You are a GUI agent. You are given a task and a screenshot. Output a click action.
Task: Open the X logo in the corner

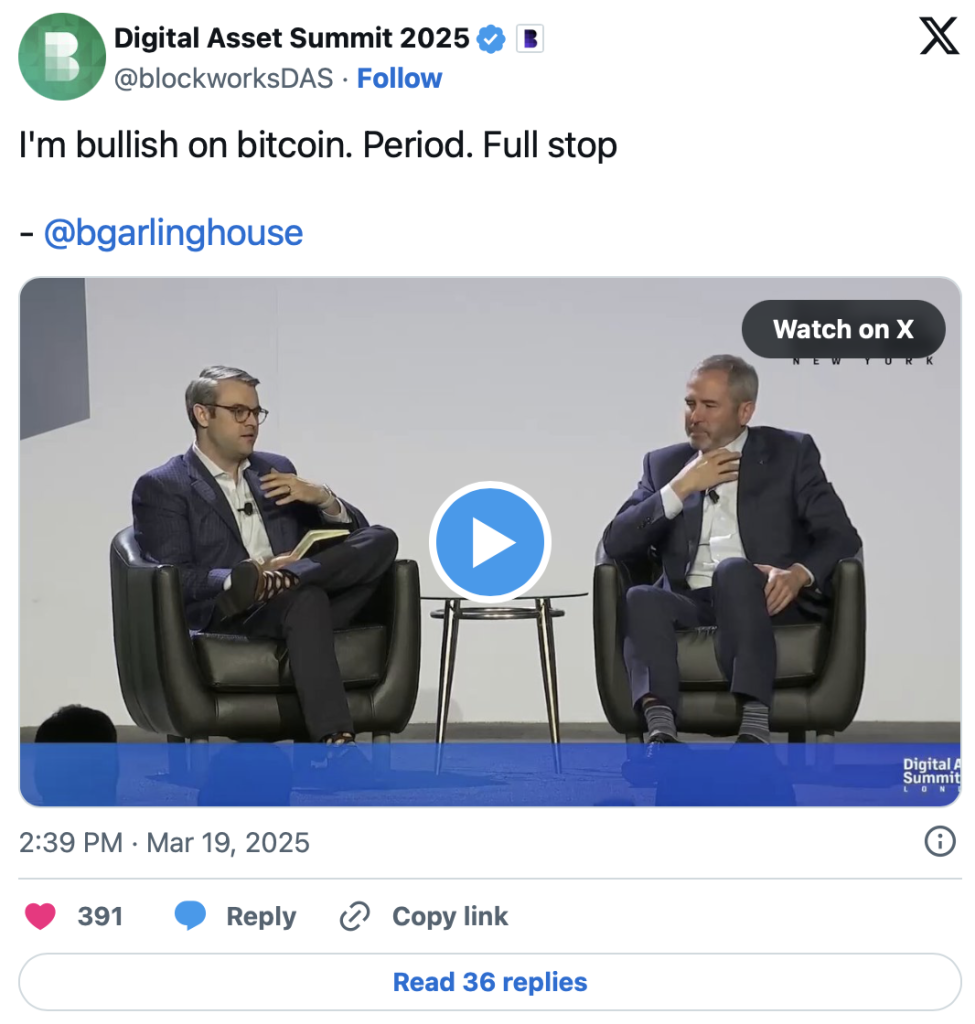(937, 39)
